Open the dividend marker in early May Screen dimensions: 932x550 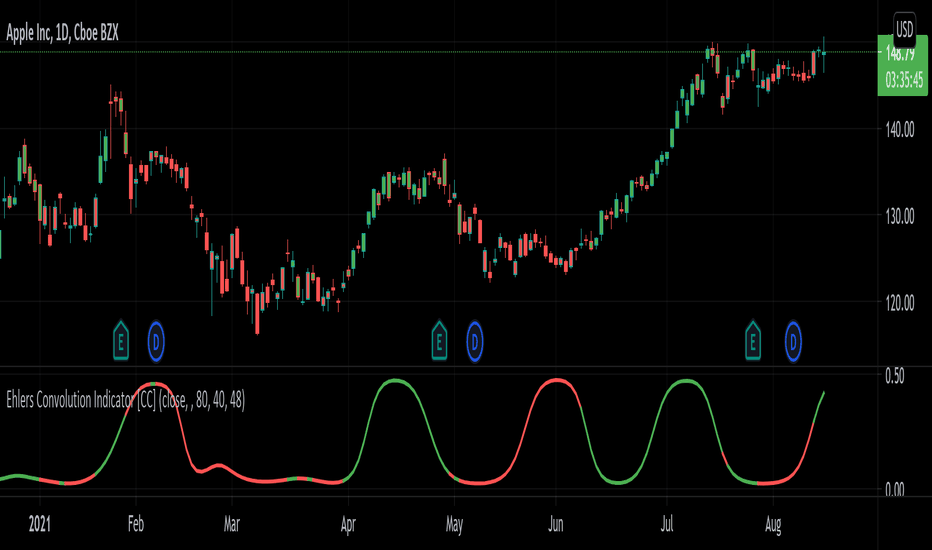pyautogui.click(x=474, y=341)
